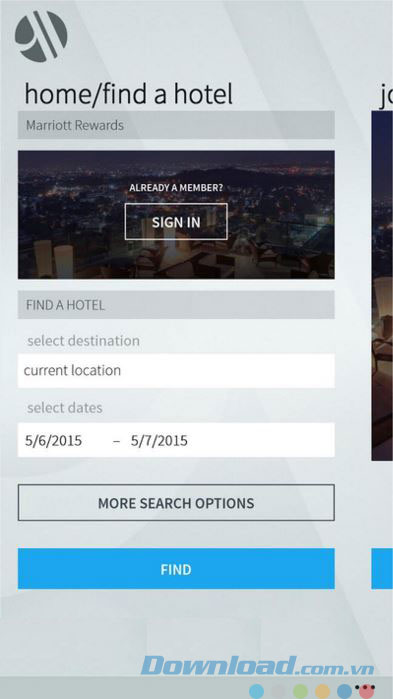Switch to the next panel title on the right
393x699 pixels.
386,95
